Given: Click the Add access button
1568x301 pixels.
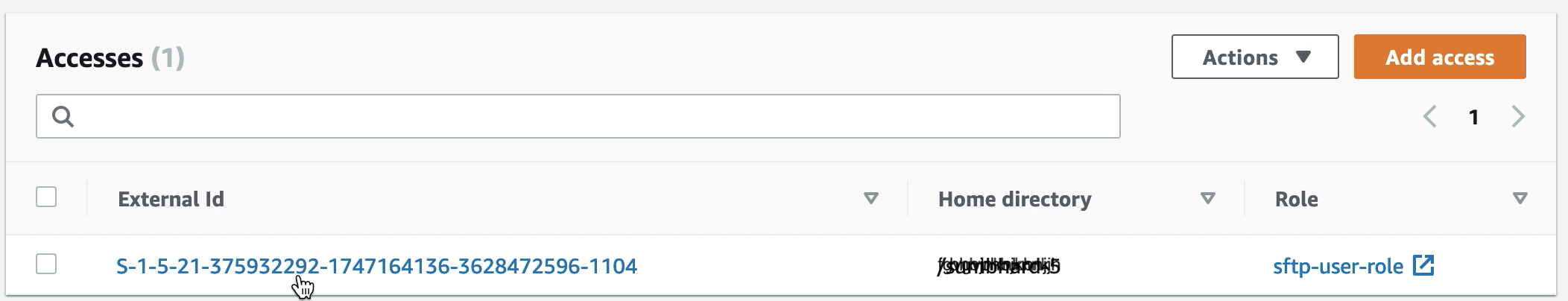Looking at the screenshot, I should [x=1439, y=57].
